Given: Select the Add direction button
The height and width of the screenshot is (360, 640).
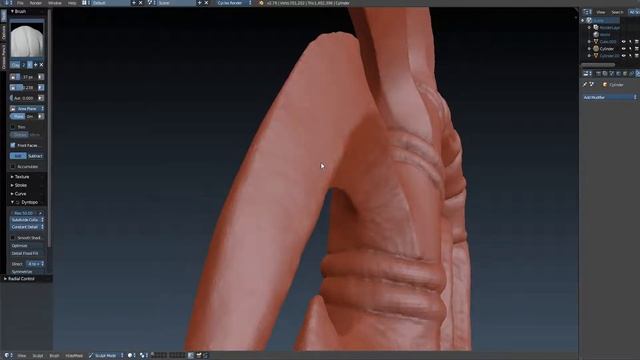Looking at the screenshot, I should pyautogui.click(x=18, y=156).
